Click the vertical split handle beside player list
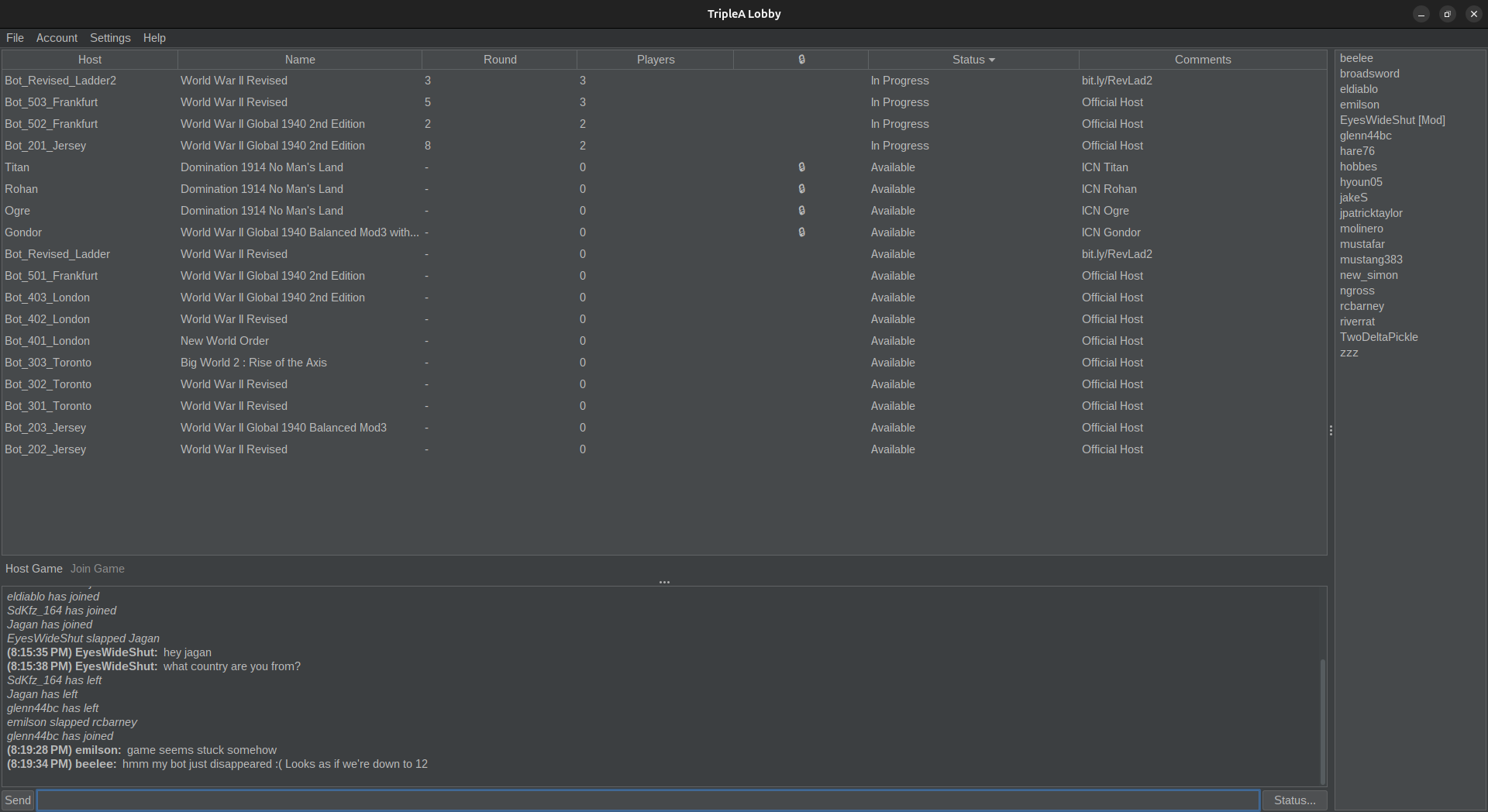1488x812 pixels. (1331, 430)
